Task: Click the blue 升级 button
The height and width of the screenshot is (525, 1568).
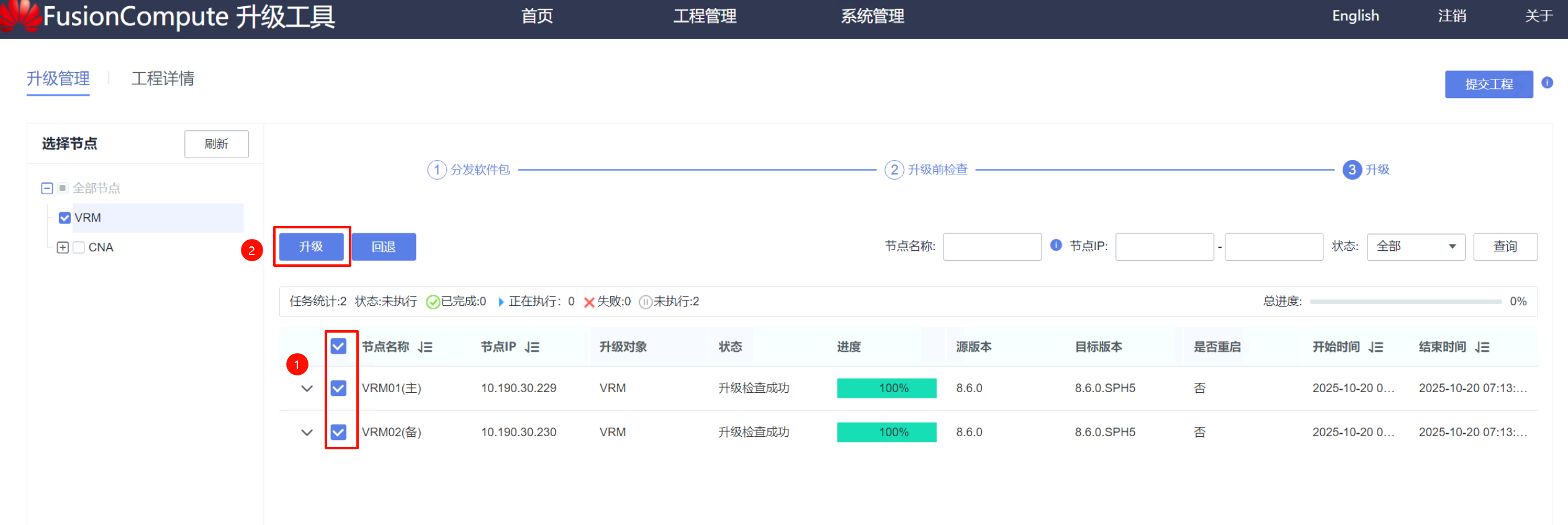Action: (x=311, y=246)
